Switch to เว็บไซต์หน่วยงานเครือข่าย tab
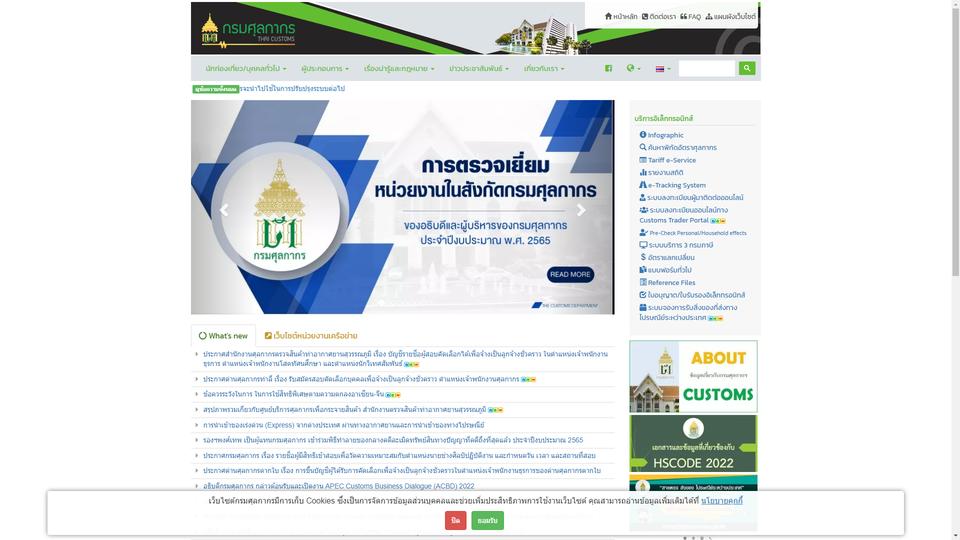 point(311,336)
